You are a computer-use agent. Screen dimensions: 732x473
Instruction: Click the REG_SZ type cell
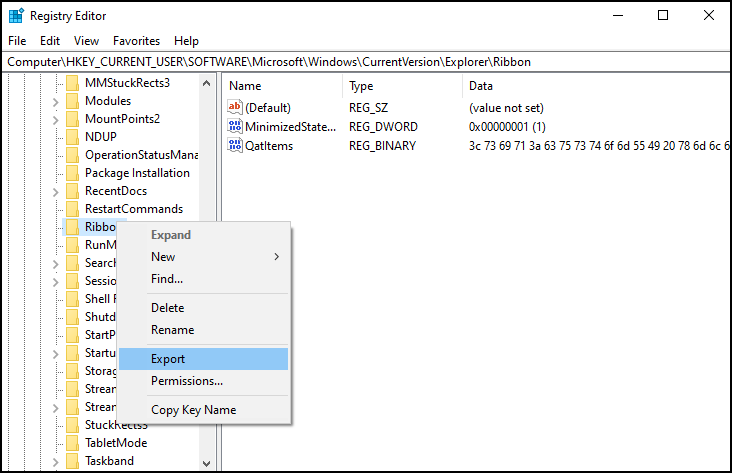pos(368,108)
